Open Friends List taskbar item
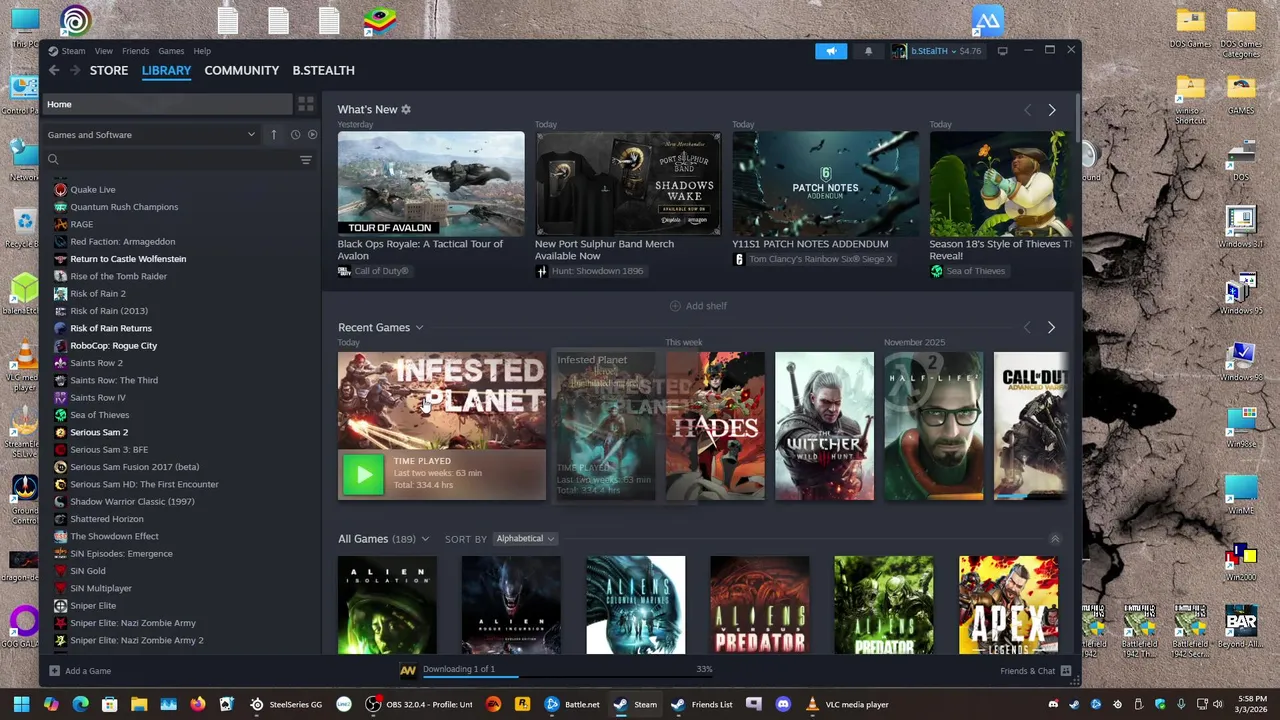This screenshot has width=1280, height=720. (x=703, y=704)
